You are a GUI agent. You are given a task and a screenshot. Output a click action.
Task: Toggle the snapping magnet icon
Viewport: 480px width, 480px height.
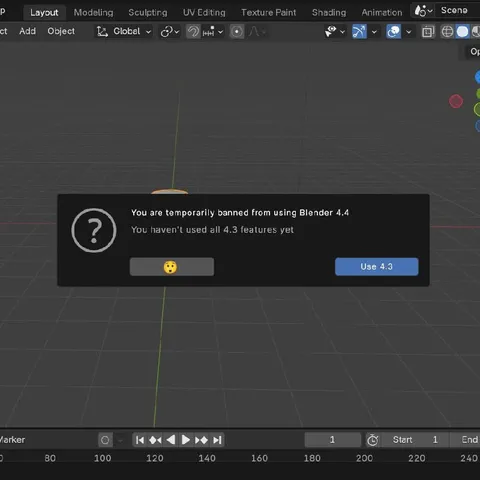[x=193, y=32]
